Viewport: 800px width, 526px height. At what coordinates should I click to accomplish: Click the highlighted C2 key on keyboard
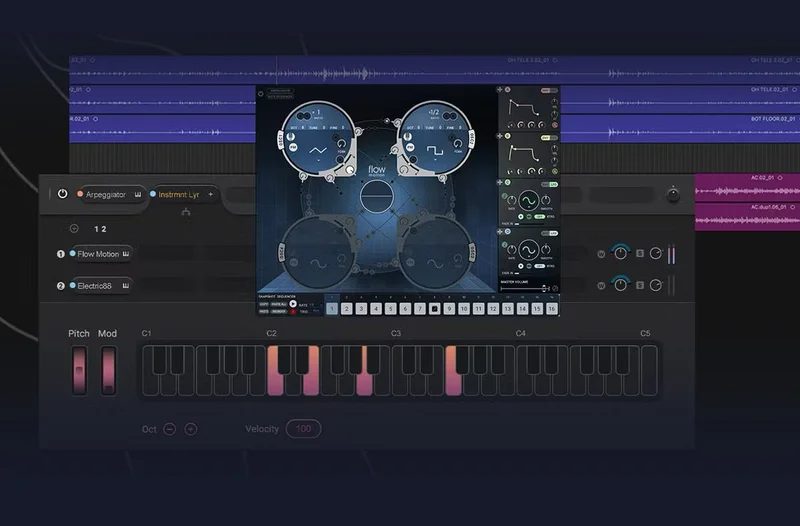point(276,371)
